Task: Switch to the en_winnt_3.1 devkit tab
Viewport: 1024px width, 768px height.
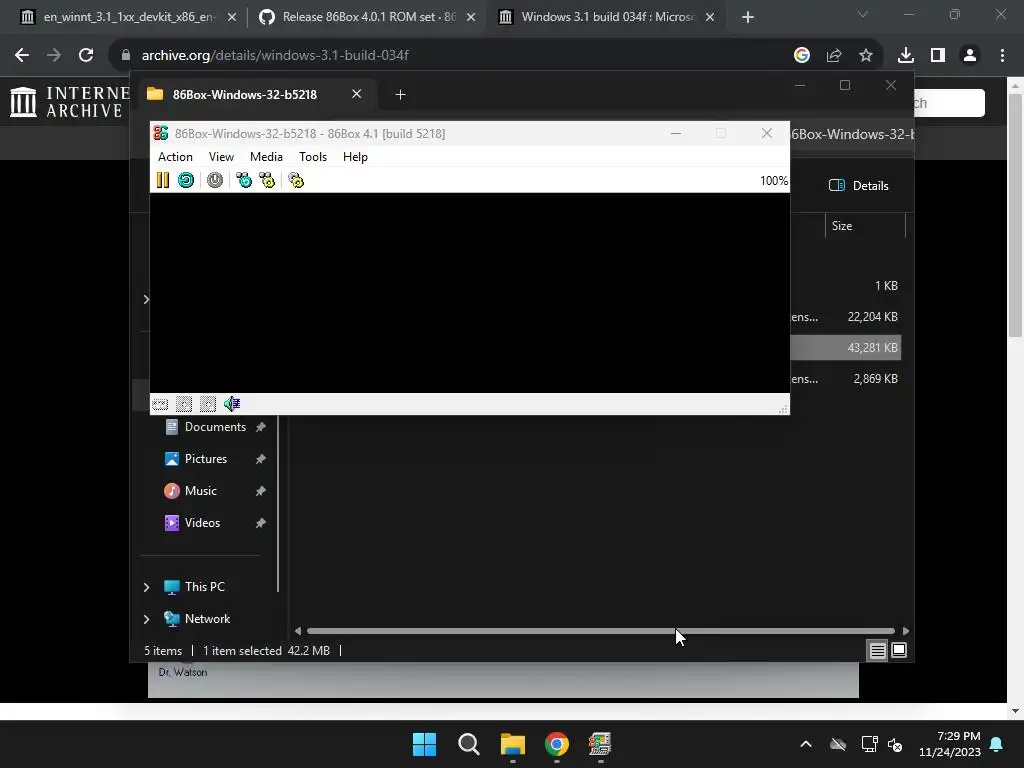Action: point(128,17)
